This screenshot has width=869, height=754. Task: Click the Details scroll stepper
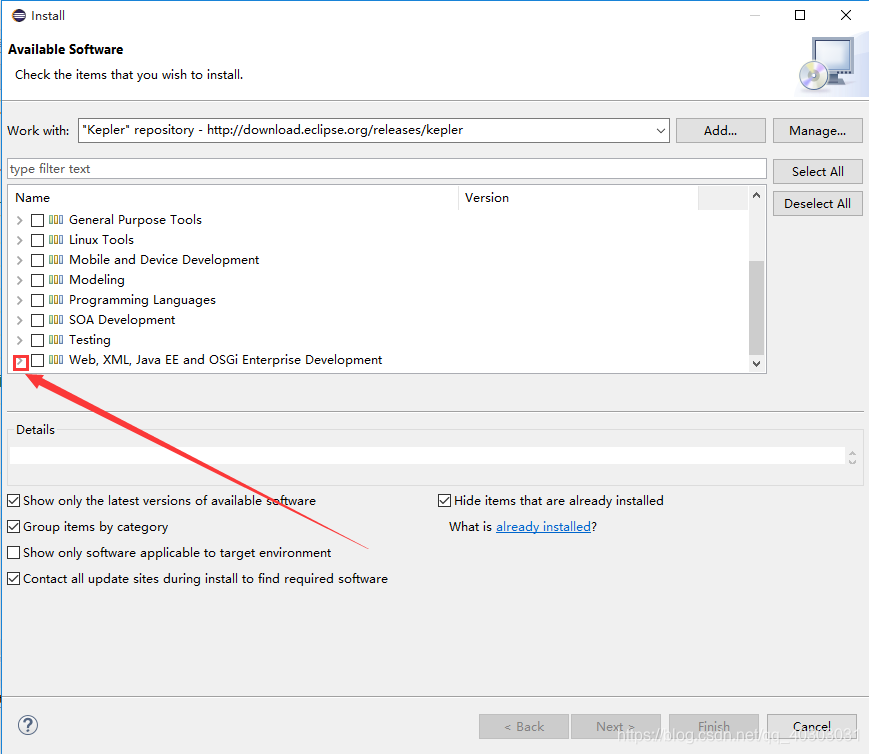(852, 457)
